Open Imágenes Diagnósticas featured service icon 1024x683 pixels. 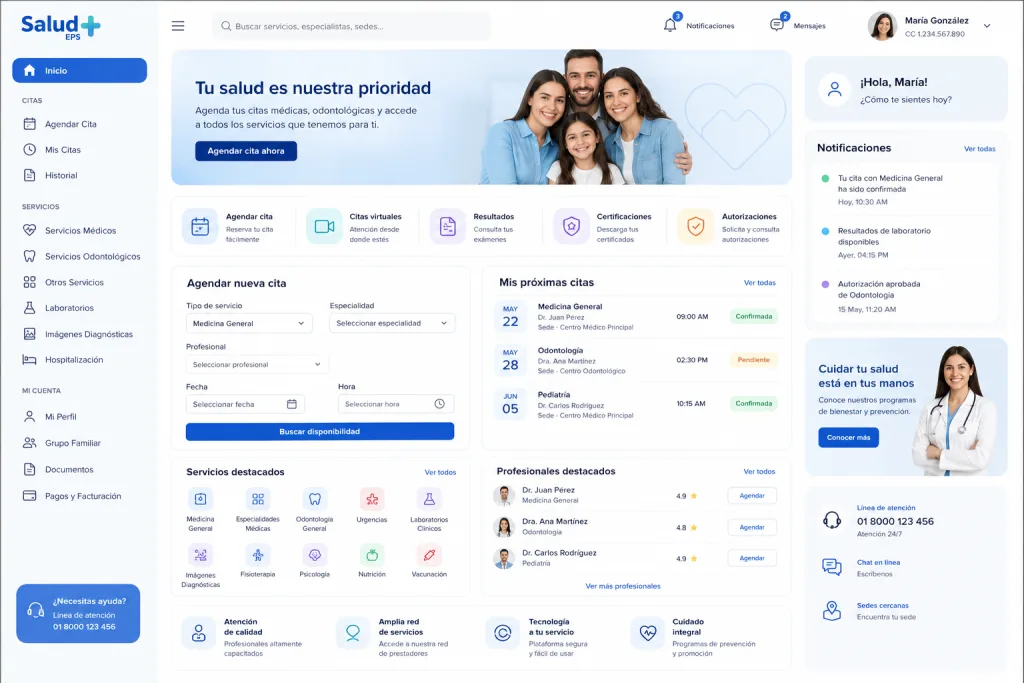coord(200,555)
